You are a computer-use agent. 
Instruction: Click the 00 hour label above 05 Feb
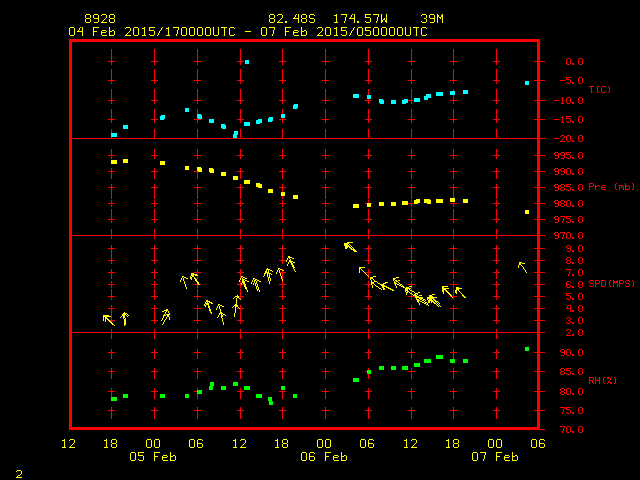point(153,444)
